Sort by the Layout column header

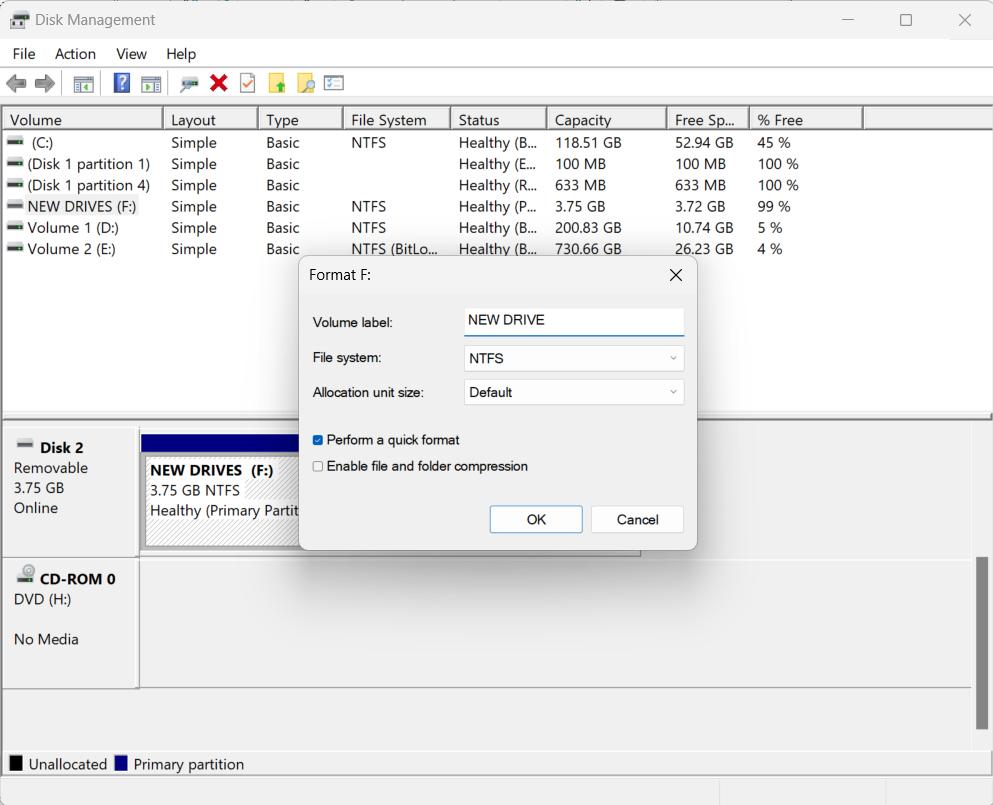211,120
